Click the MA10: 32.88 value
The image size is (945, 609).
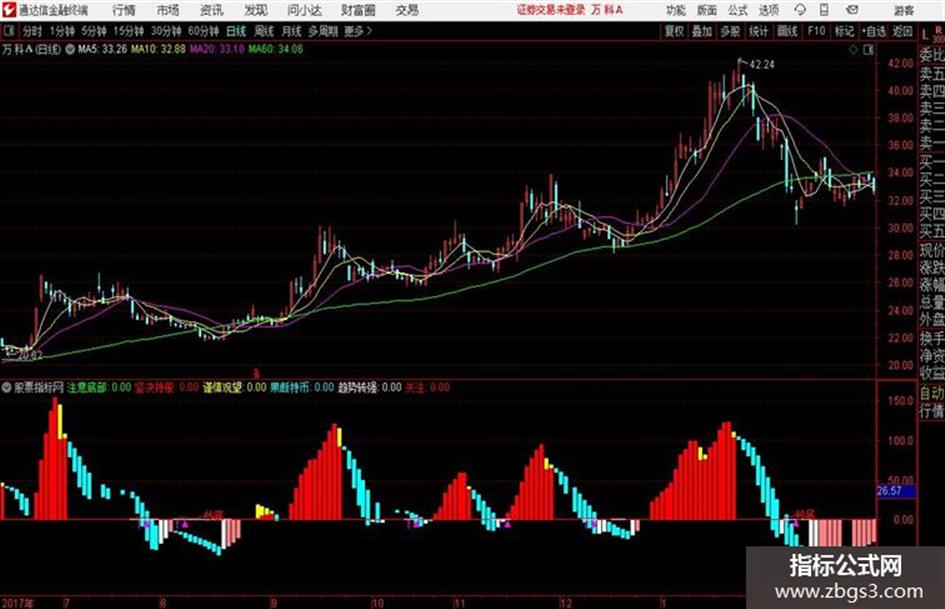[159, 49]
